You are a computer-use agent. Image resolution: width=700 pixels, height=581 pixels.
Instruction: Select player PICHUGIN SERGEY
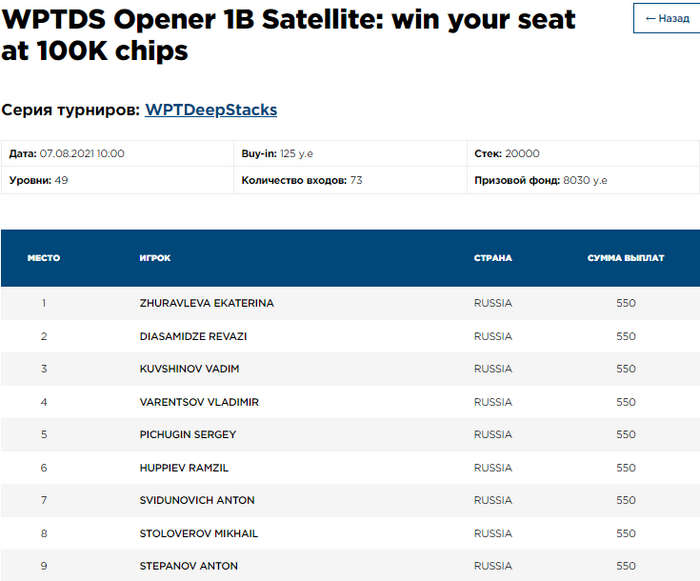click(x=188, y=435)
